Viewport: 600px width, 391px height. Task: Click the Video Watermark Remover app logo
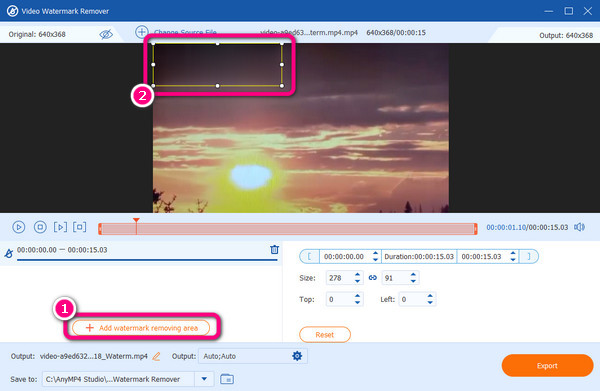[12, 11]
